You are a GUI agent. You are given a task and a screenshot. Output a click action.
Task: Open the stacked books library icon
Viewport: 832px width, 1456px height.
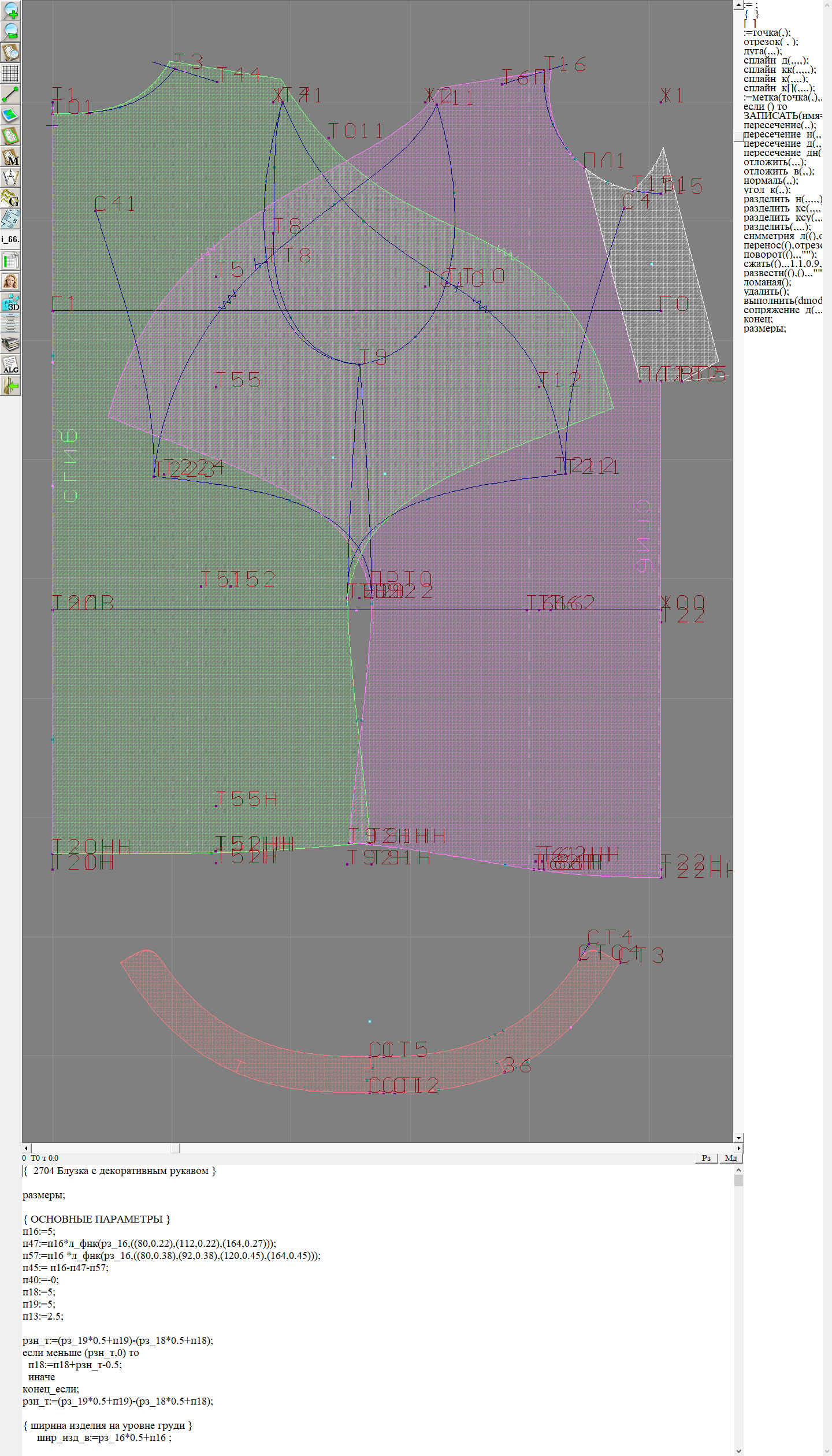click(10, 344)
